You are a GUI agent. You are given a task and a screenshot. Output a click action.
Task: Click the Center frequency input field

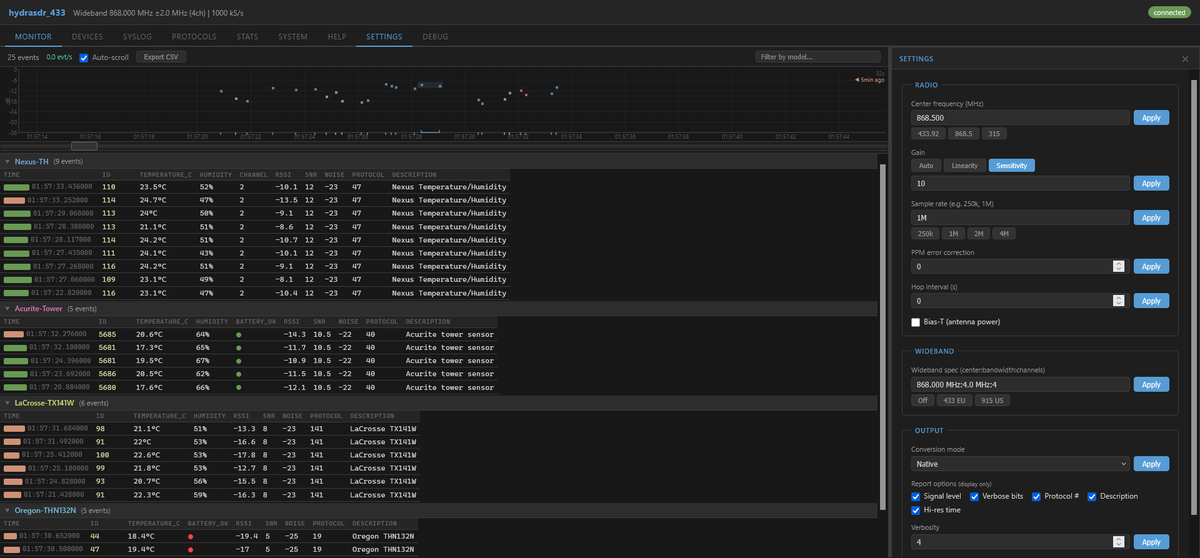pyautogui.click(x=1019, y=118)
